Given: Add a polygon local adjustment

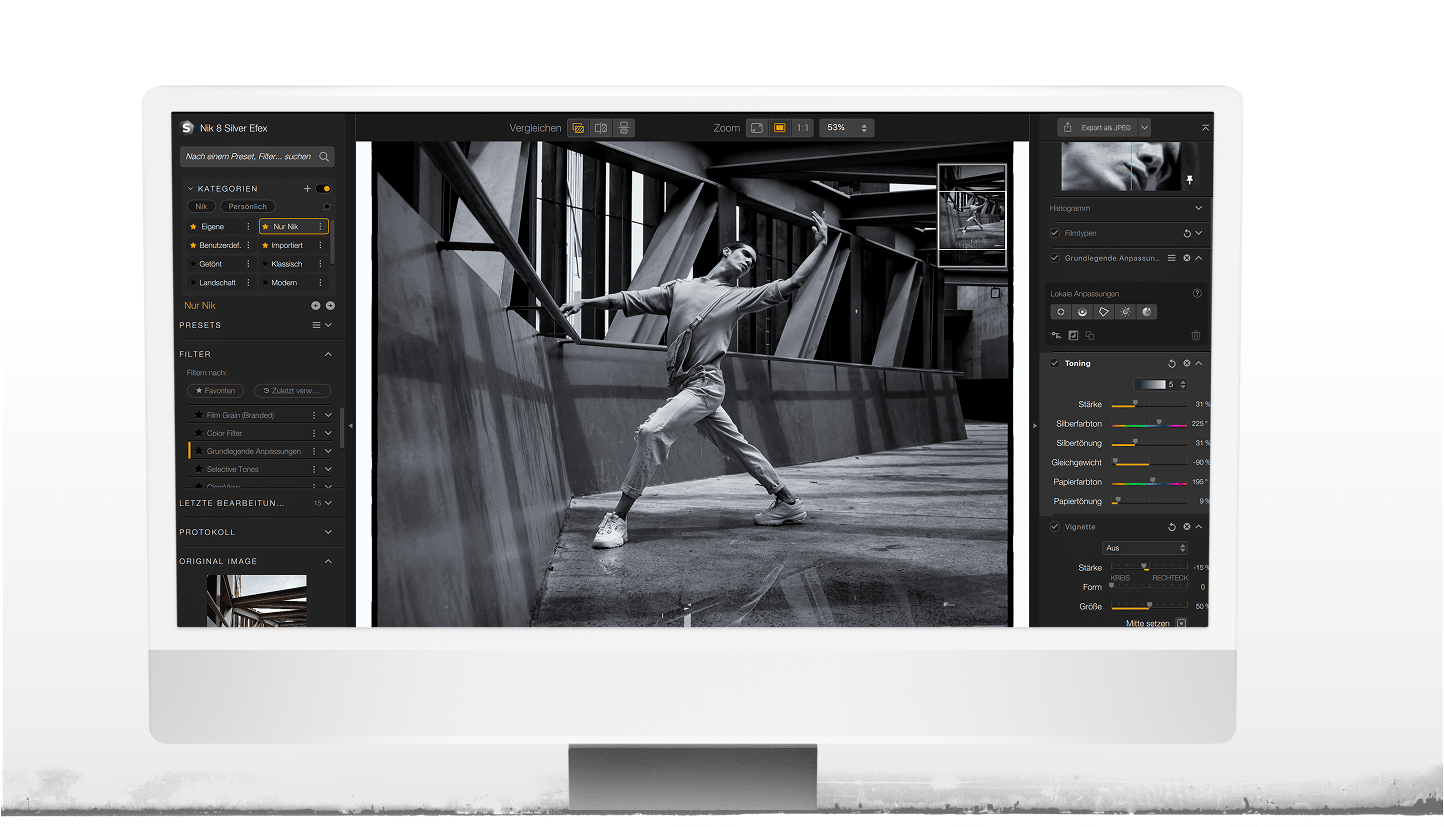Looking at the screenshot, I should click(x=1104, y=312).
